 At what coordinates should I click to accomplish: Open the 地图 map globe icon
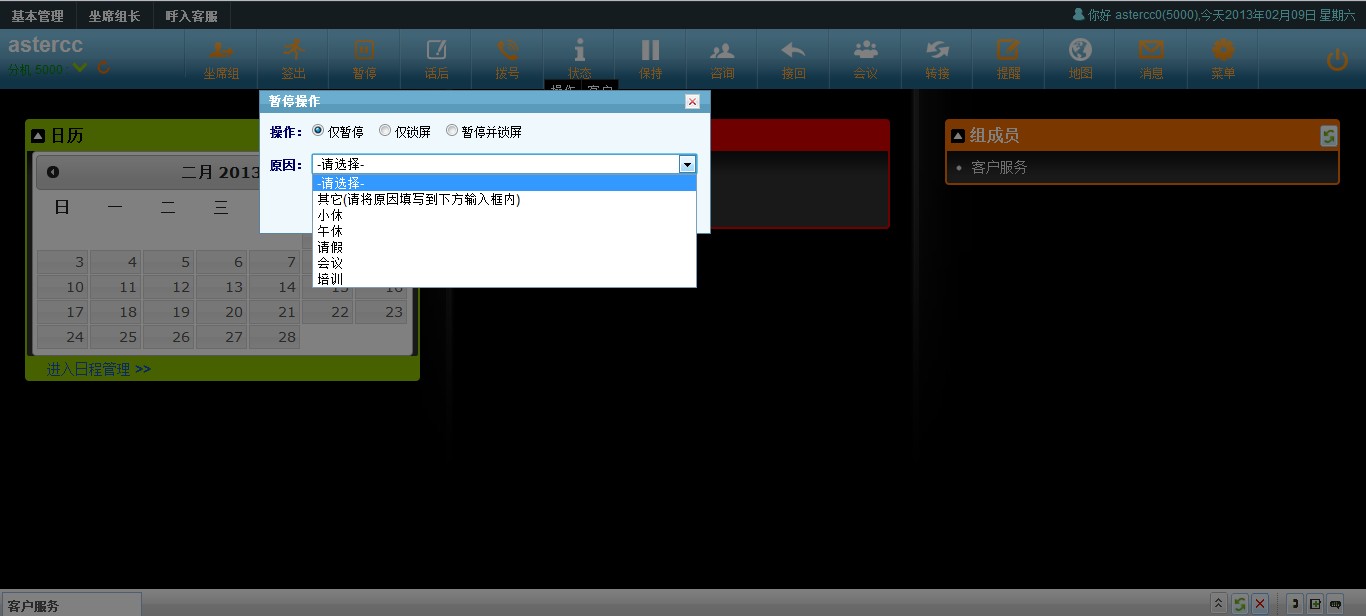point(1080,52)
